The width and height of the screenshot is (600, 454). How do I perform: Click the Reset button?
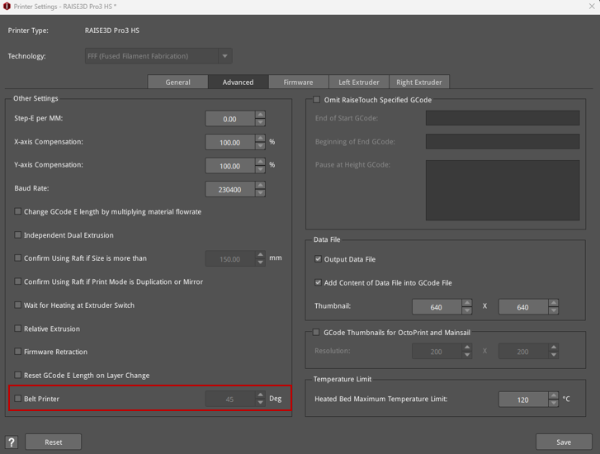pyautogui.click(x=53, y=441)
